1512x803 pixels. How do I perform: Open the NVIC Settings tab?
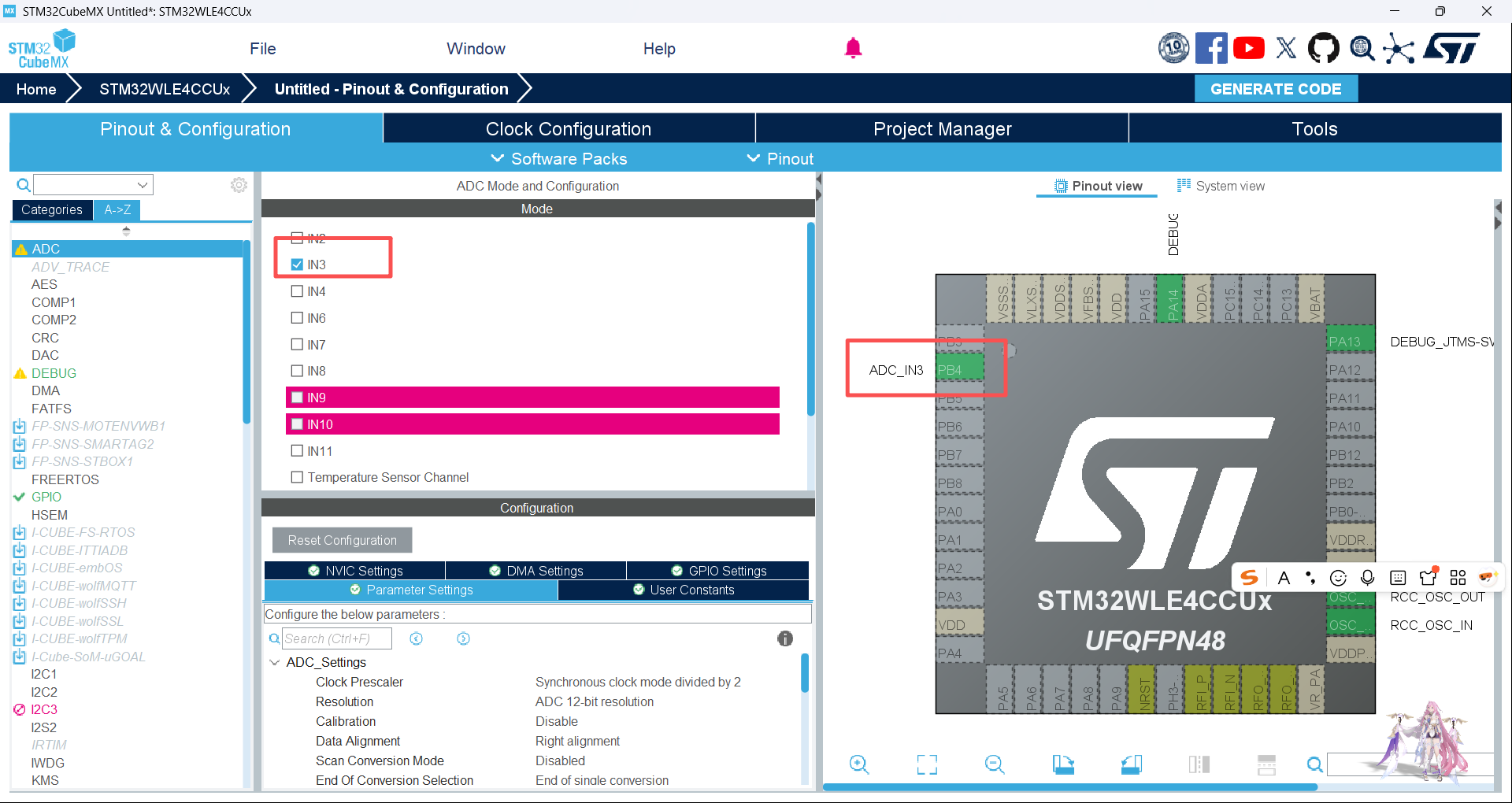coord(354,571)
